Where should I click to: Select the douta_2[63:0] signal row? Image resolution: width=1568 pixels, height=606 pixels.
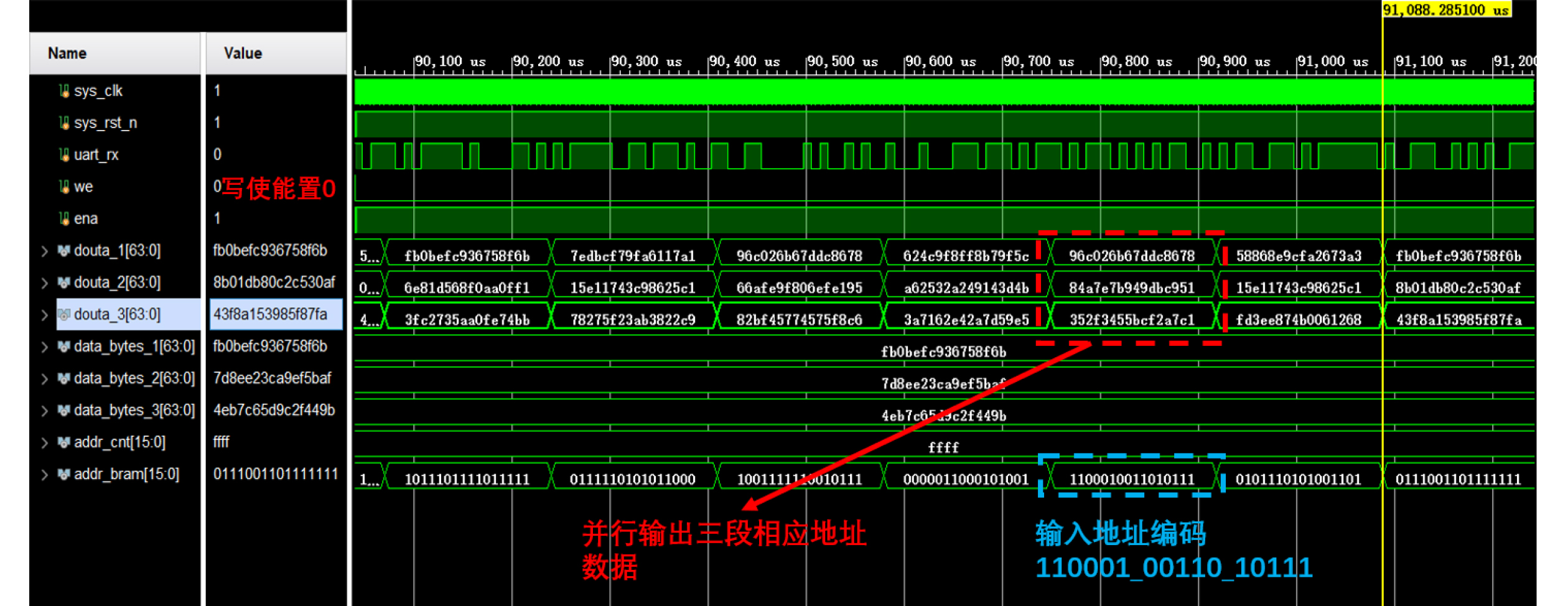[x=117, y=282]
